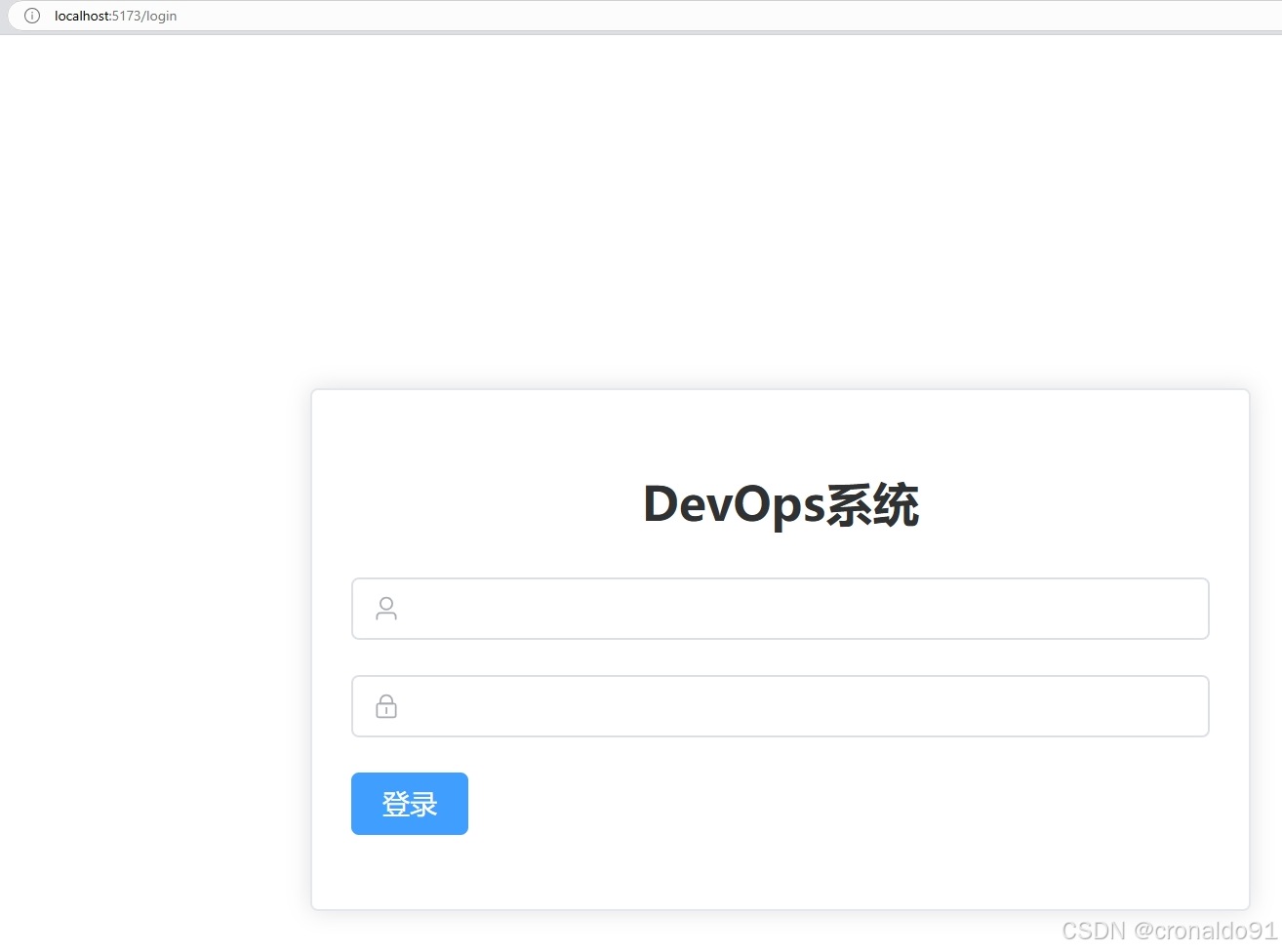The width and height of the screenshot is (1282, 952).
Task: Focus the username input field
Action: 781,609
